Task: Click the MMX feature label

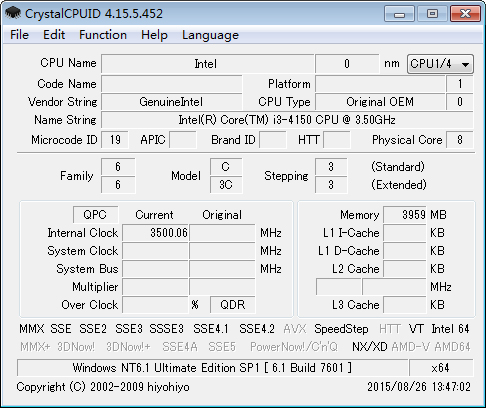Action: (32, 329)
